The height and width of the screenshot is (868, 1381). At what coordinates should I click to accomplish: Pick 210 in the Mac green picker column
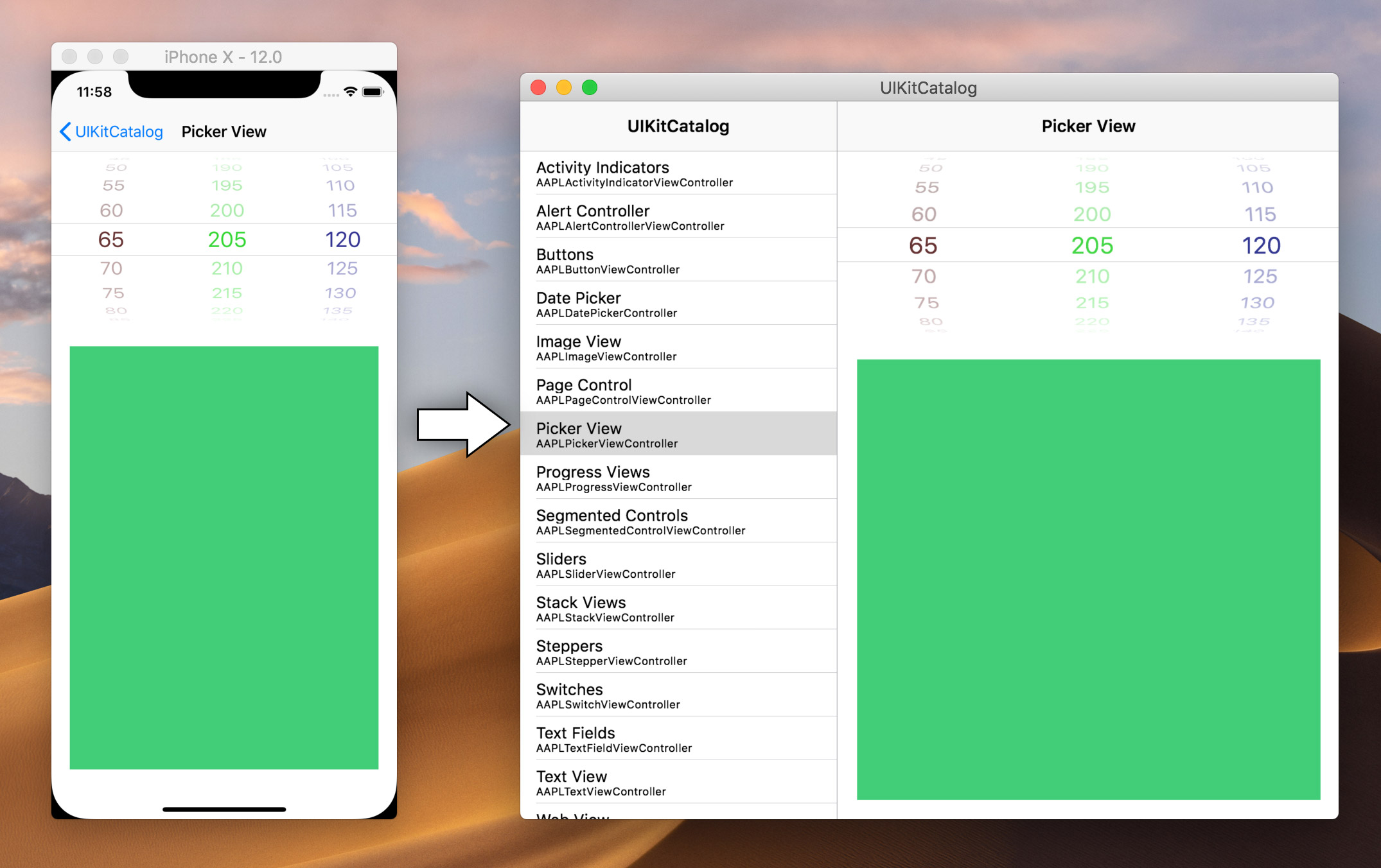click(x=1092, y=277)
